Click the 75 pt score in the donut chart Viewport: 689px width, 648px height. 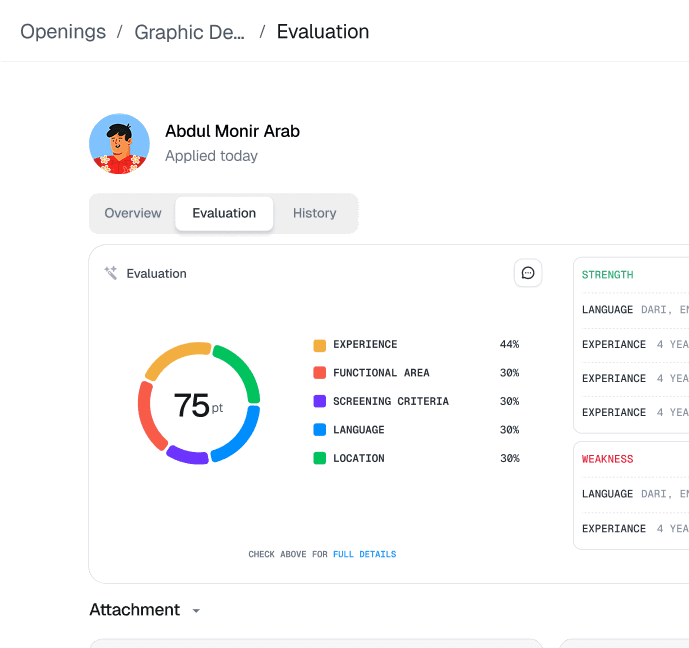click(x=198, y=405)
